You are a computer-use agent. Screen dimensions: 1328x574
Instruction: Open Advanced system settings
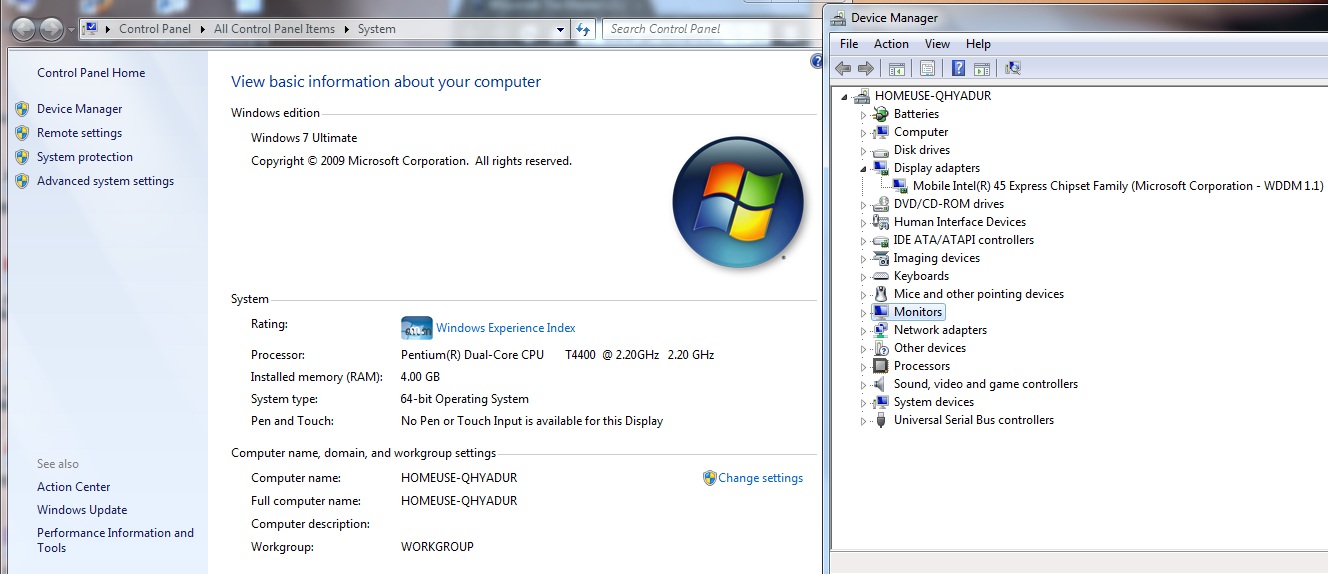pos(105,181)
